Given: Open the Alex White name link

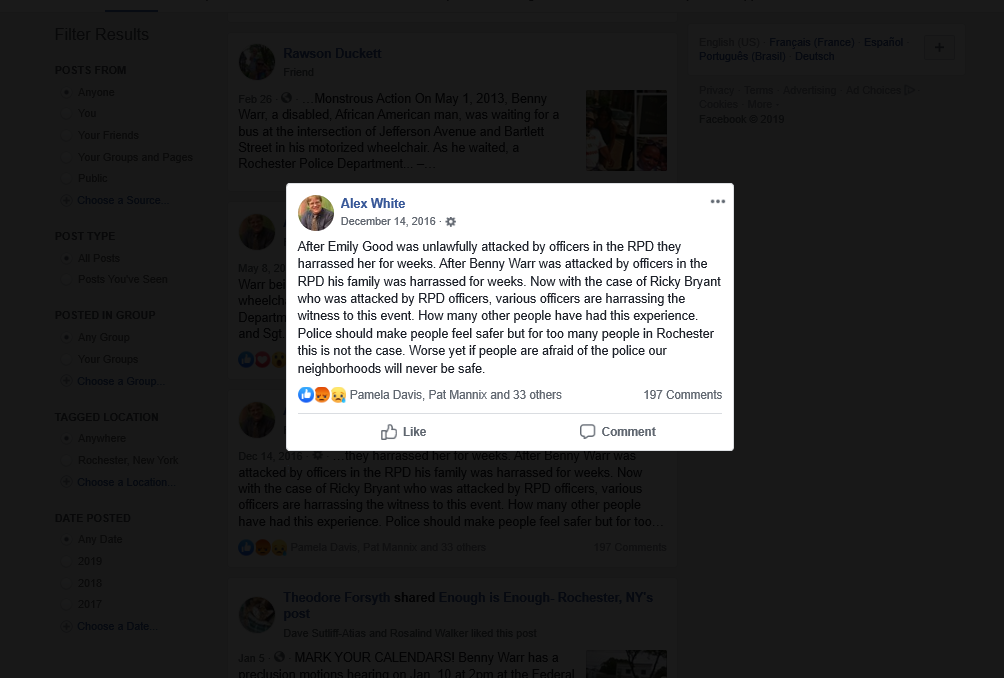Looking at the screenshot, I should click(x=373, y=203).
